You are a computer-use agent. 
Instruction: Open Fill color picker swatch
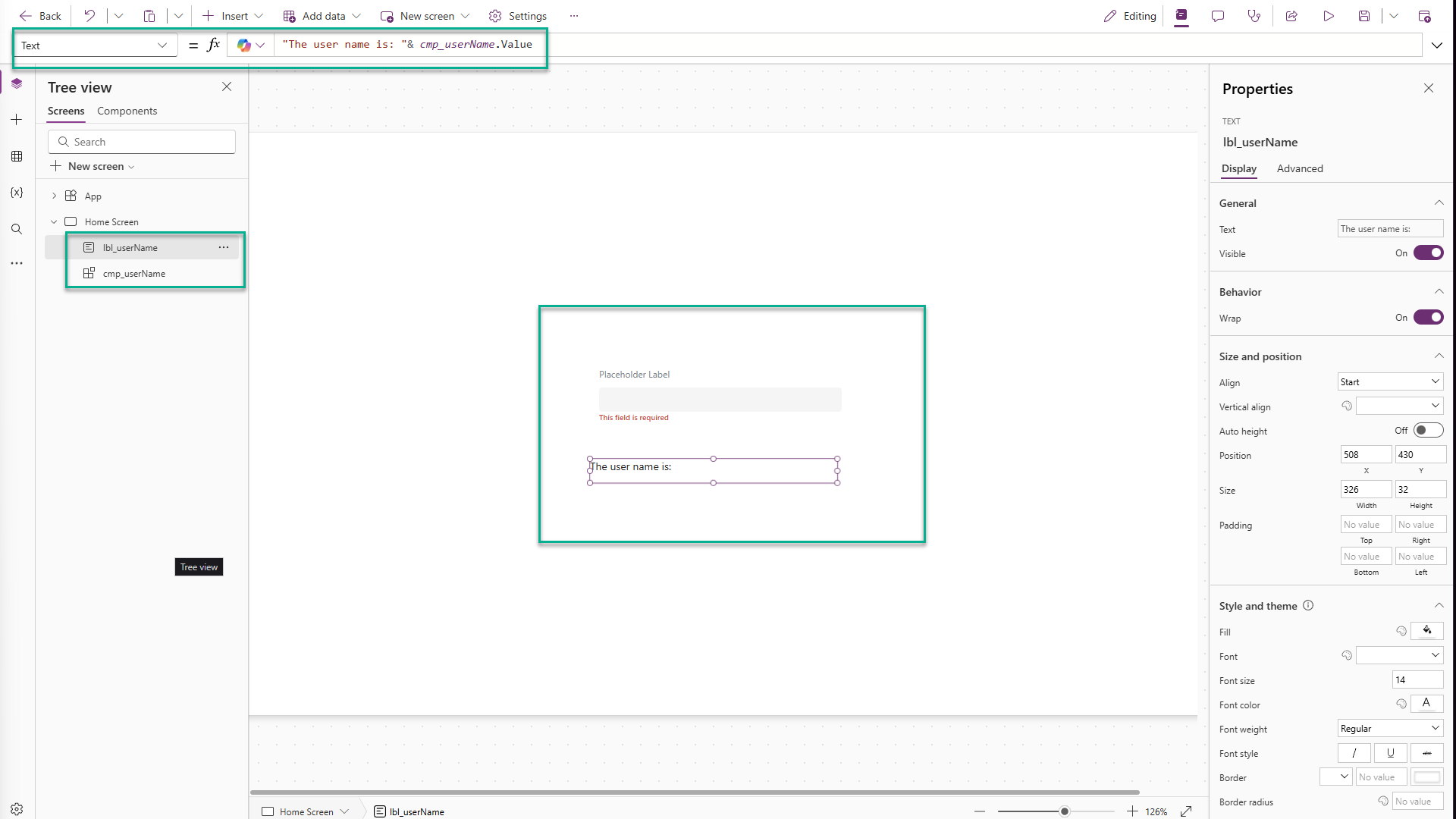(1427, 631)
